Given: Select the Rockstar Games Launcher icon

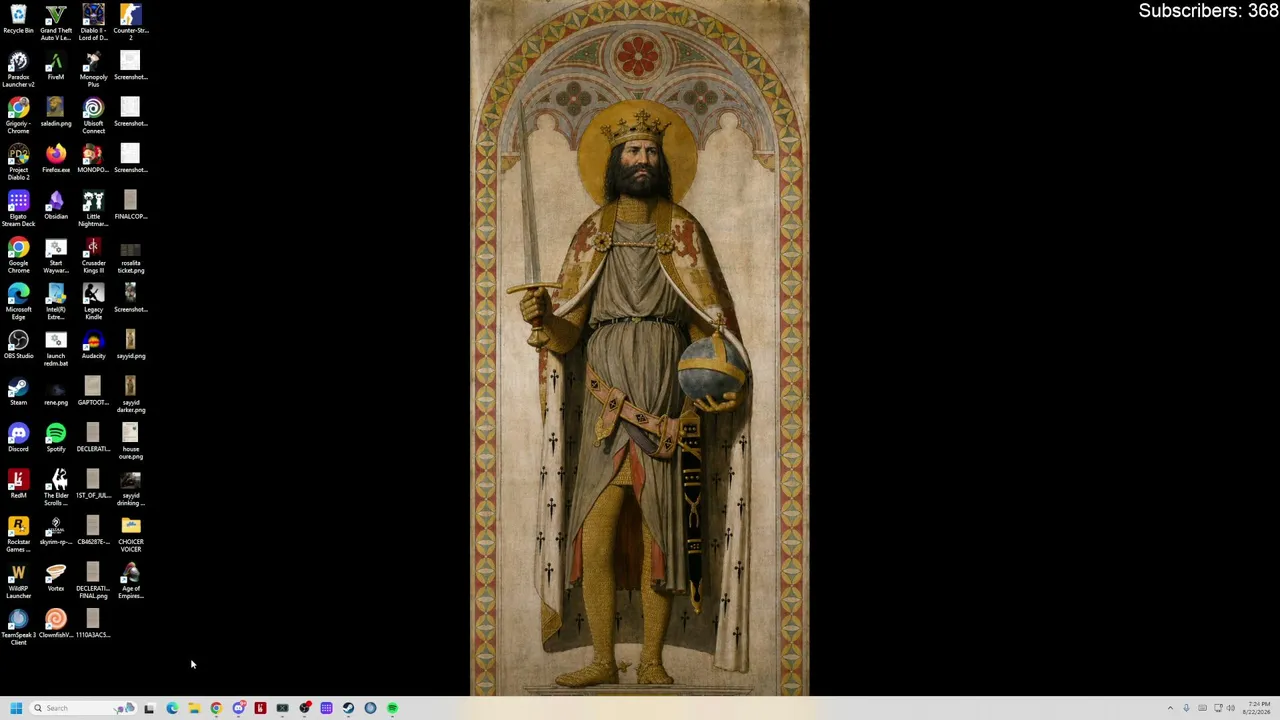Looking at the screenshot, I should pos(18,534).
